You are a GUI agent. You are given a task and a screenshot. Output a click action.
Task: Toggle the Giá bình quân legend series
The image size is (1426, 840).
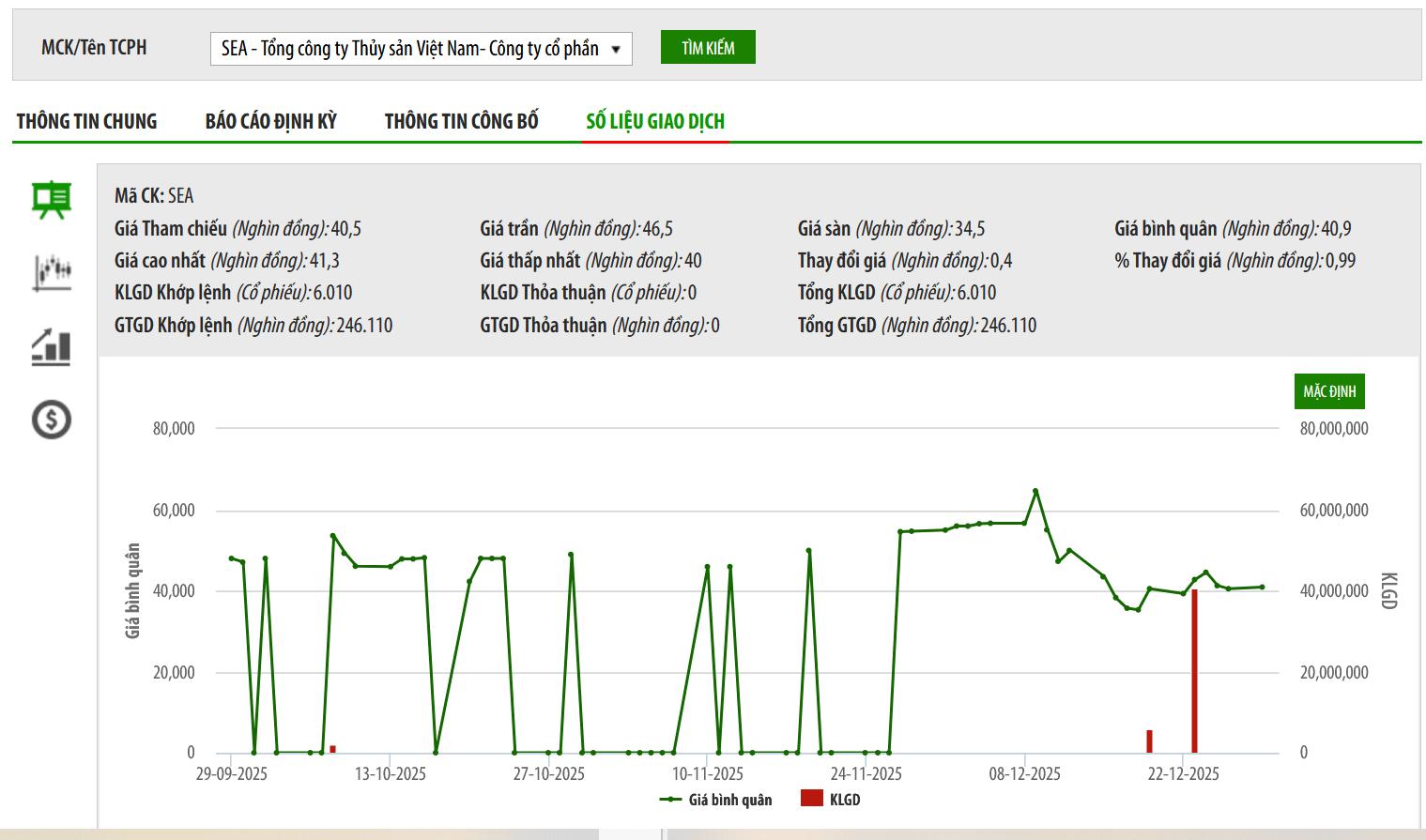tap(729, 800)
